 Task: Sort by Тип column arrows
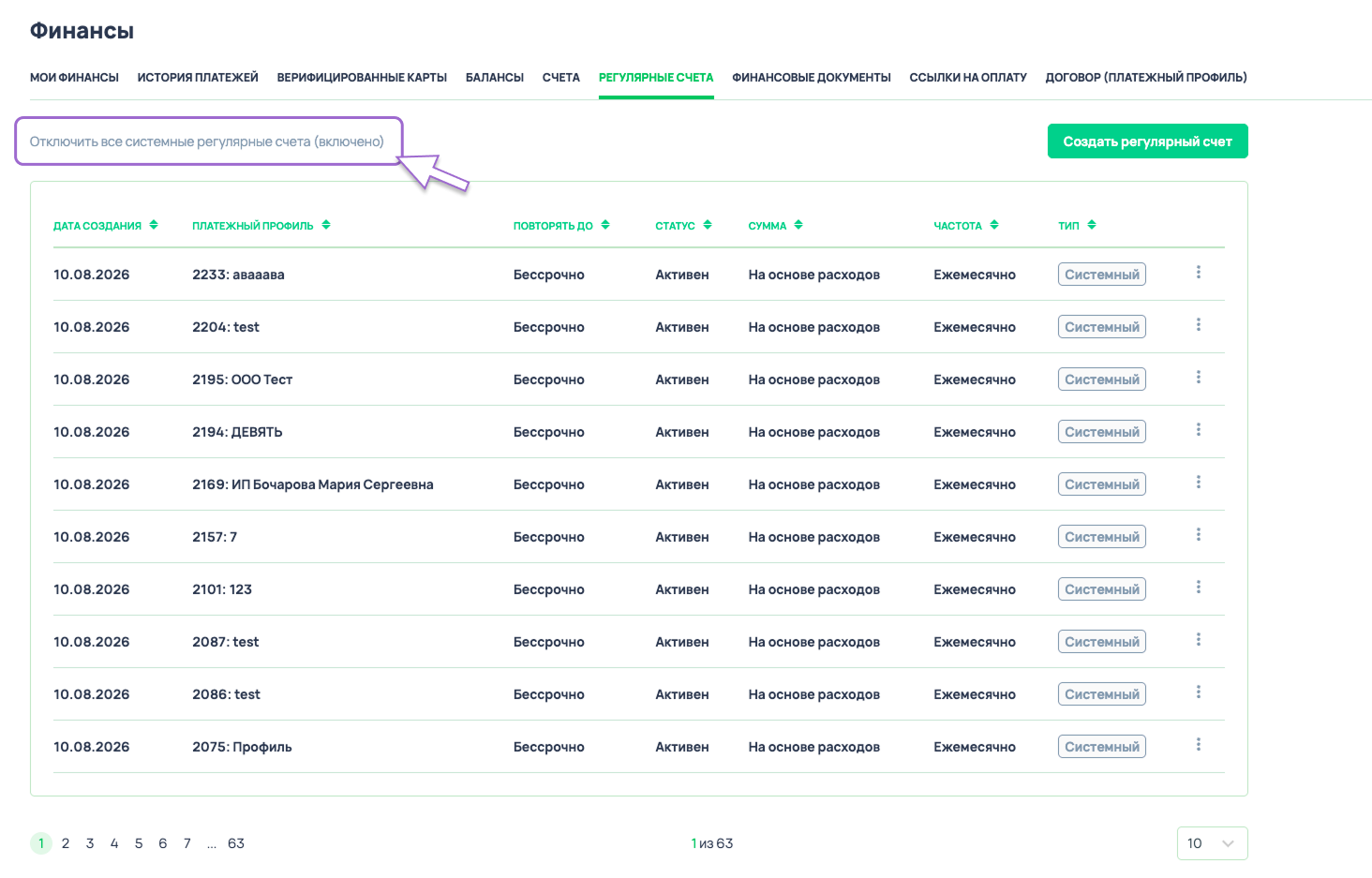pyautogui.click(x=1092, y=225)
